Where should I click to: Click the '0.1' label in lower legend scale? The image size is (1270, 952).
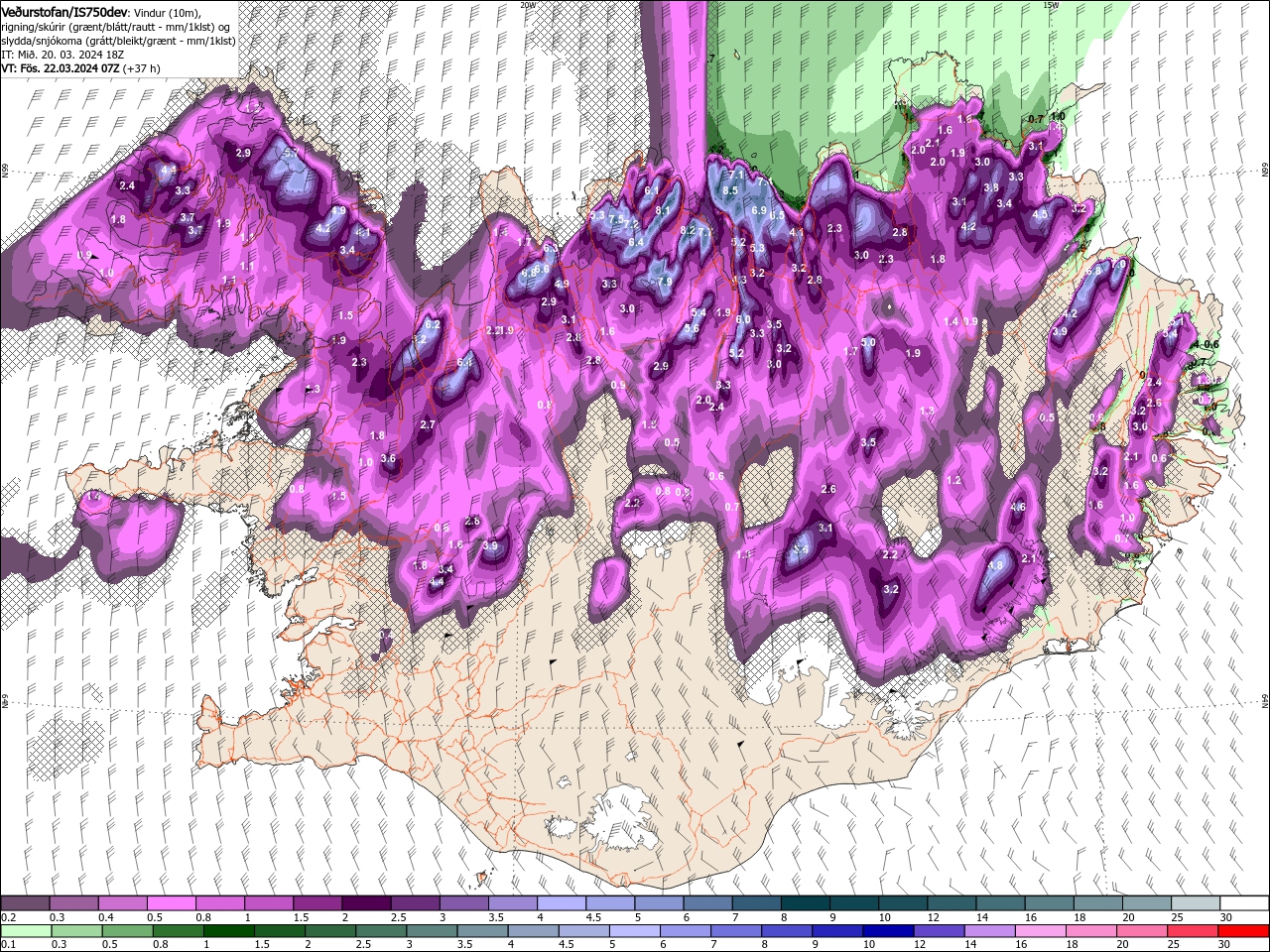[x=8, y=944]
